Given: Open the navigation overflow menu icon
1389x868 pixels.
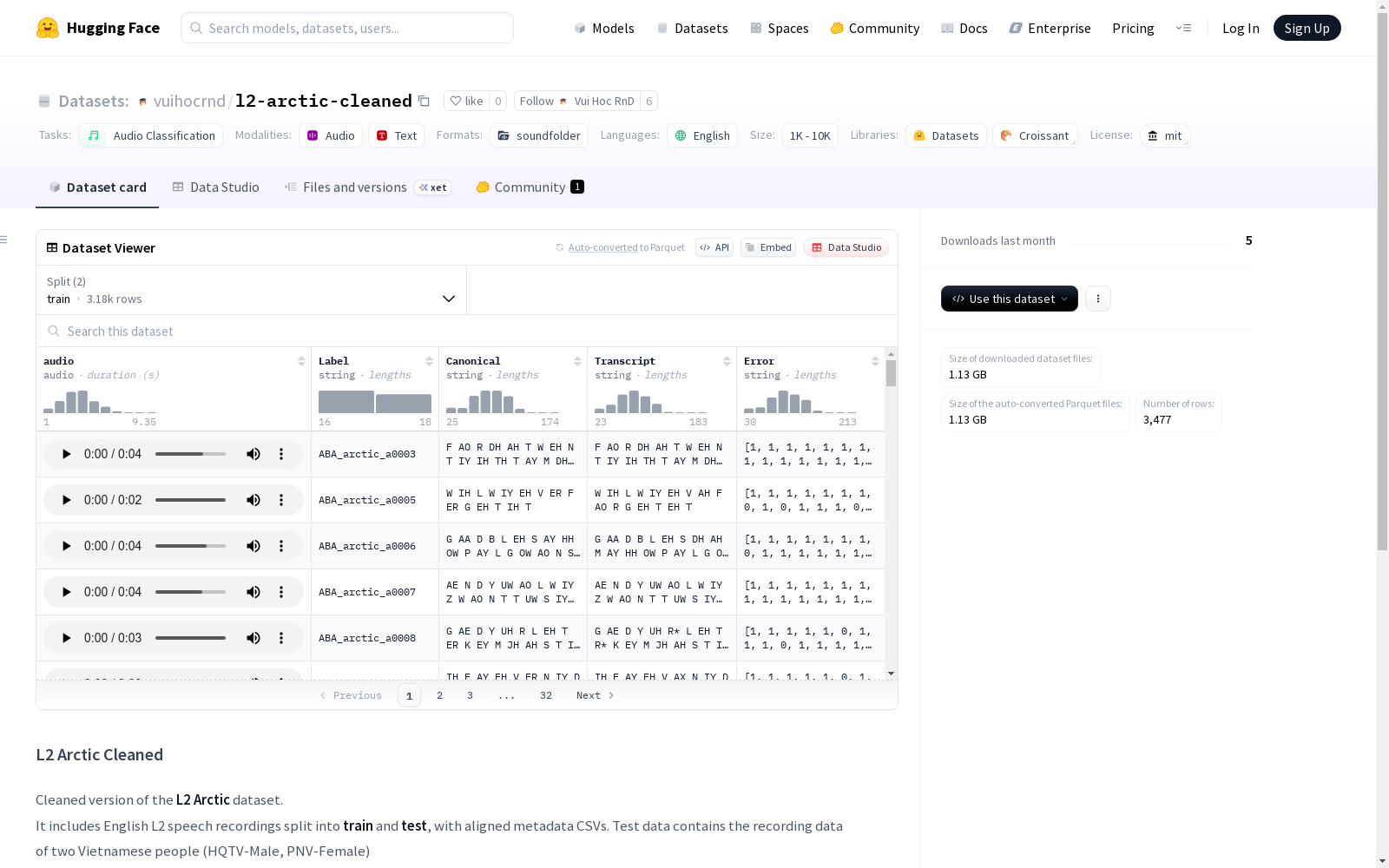Looking at the screenshot, I should [1183, 28].
